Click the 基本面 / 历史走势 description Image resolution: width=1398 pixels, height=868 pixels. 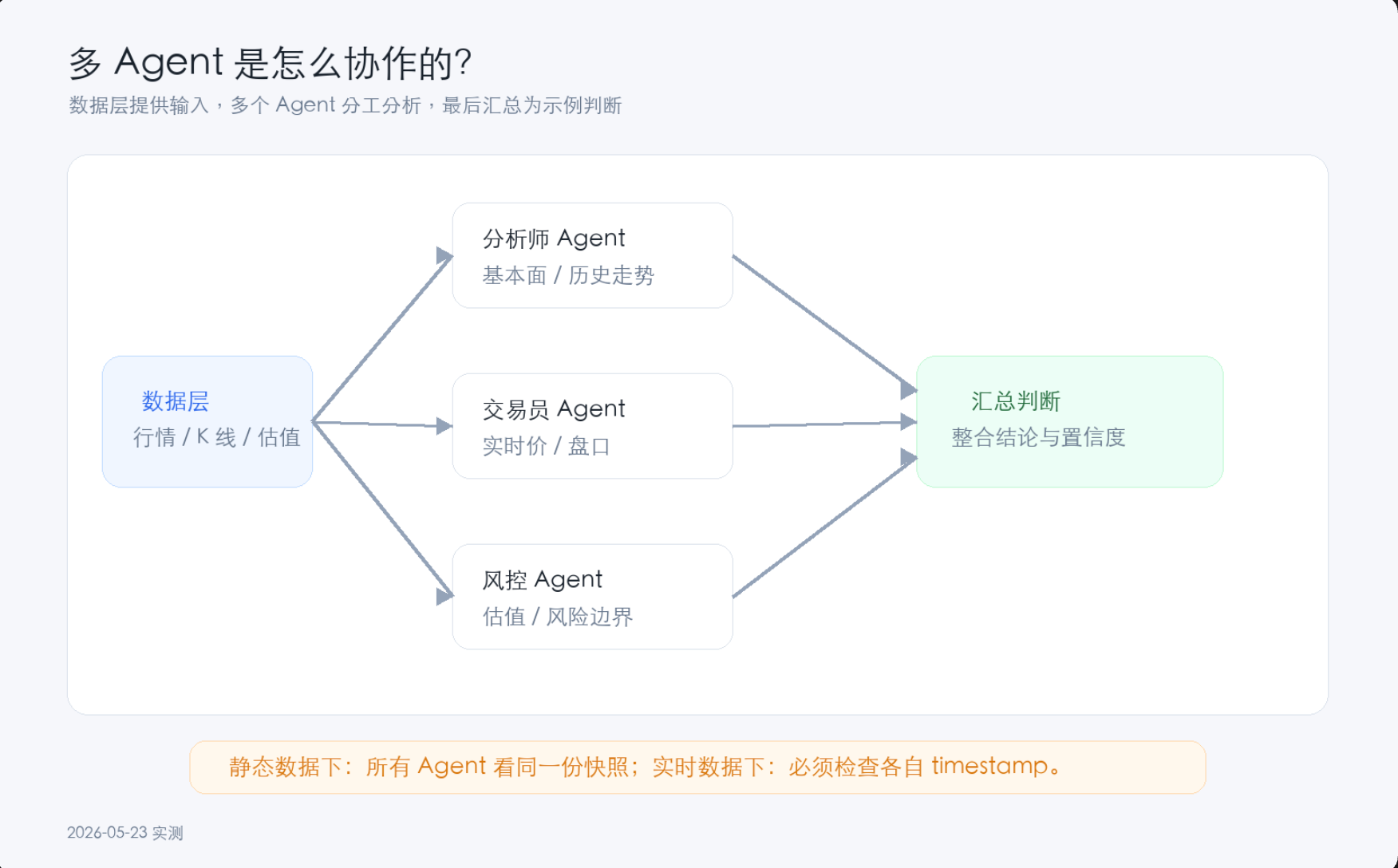click(x=568, y=275)
